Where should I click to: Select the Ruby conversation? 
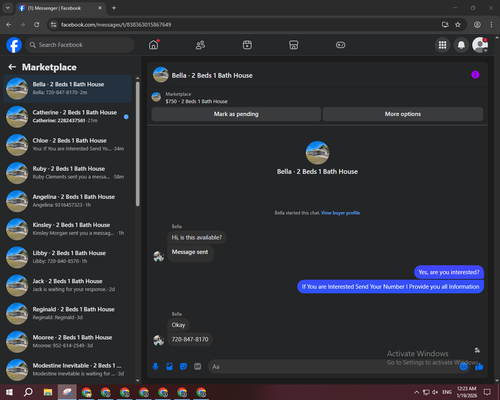[x=68, y=173]
